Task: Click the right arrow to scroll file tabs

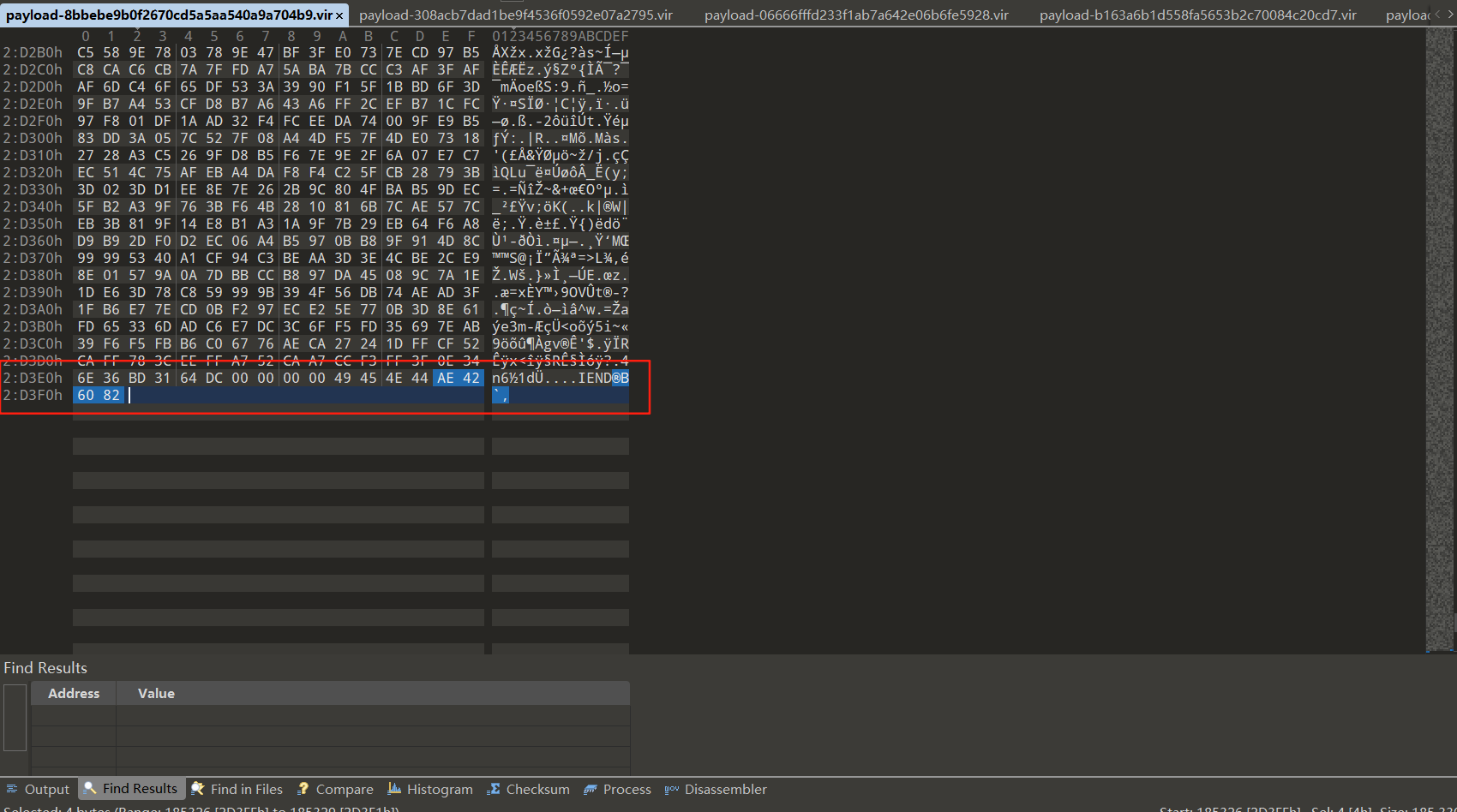Action: pyautogui.click(x=1450, y=15)
